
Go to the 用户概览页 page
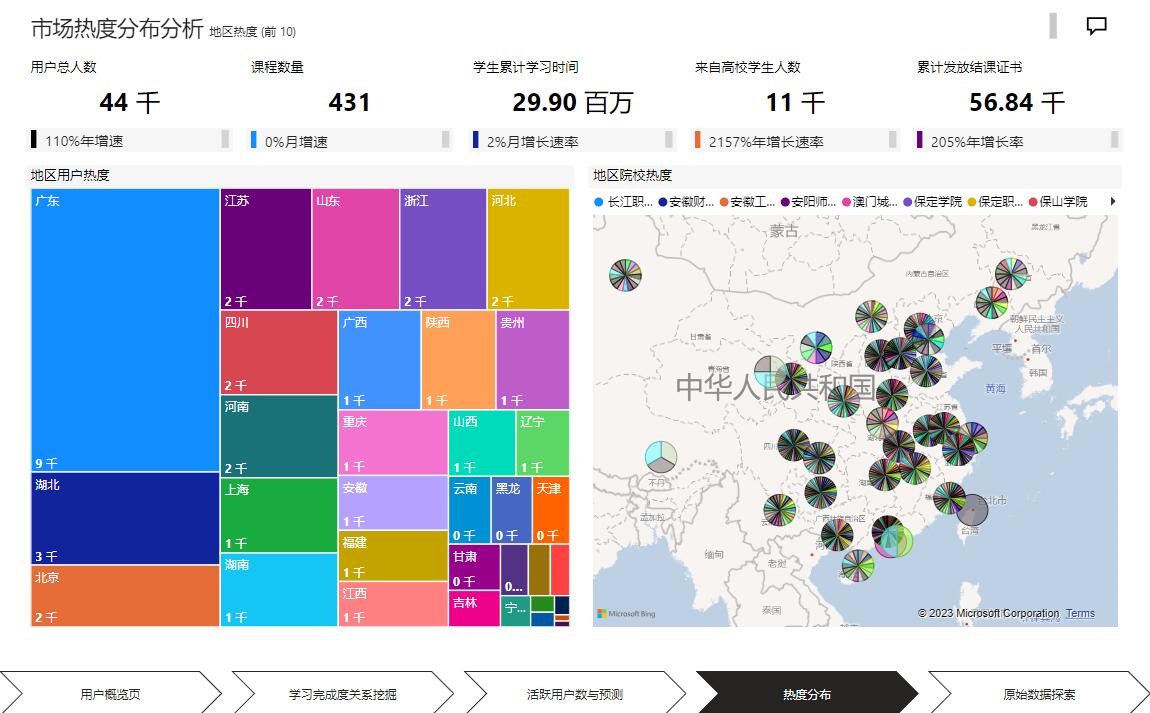tap(110, 693)
